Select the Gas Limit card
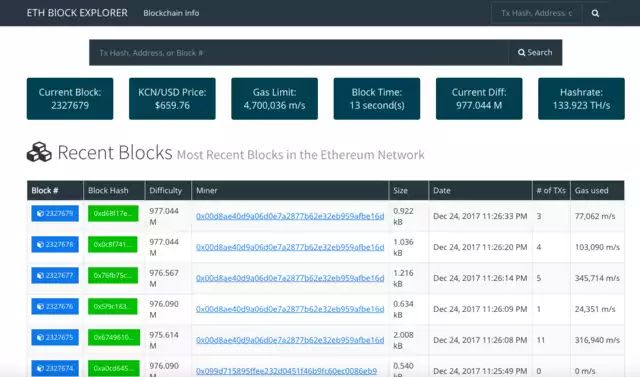The image size is (640, 377). (x=274, y=99)
